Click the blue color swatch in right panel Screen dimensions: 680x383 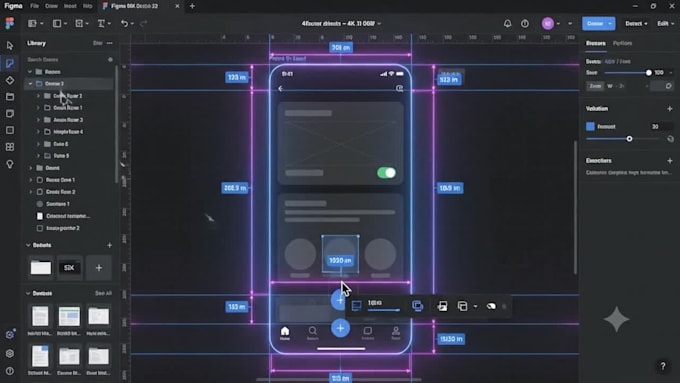[590, 126]
